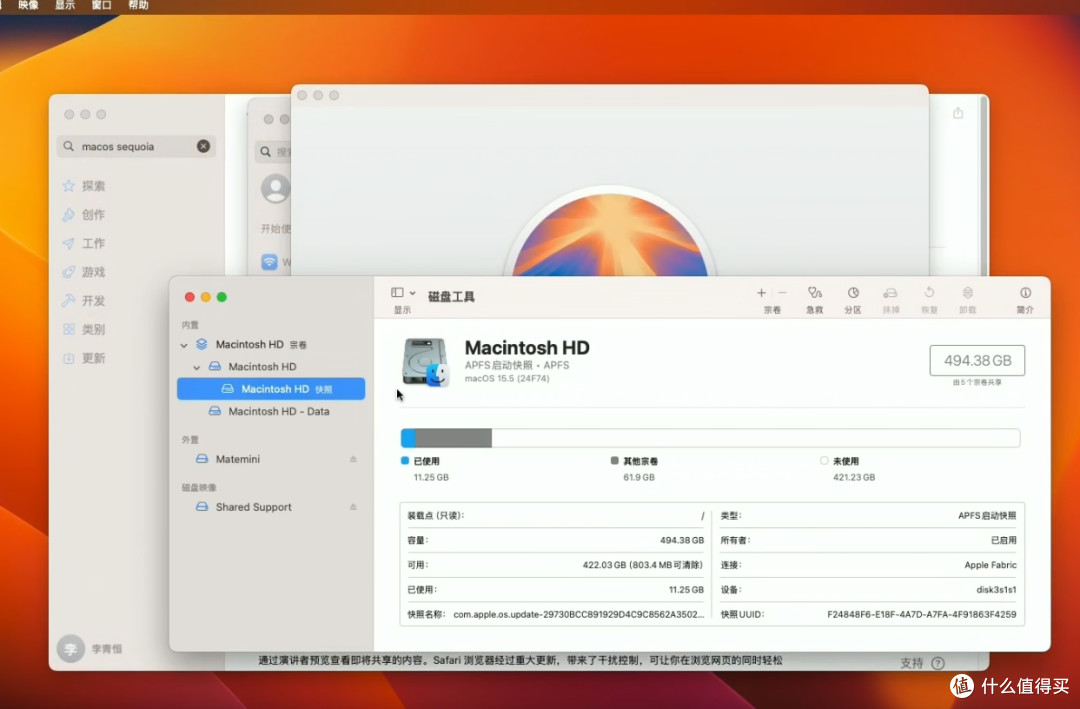
Task: Click the Erase (抹掉) toolbar icon
Action: (891, 293)
